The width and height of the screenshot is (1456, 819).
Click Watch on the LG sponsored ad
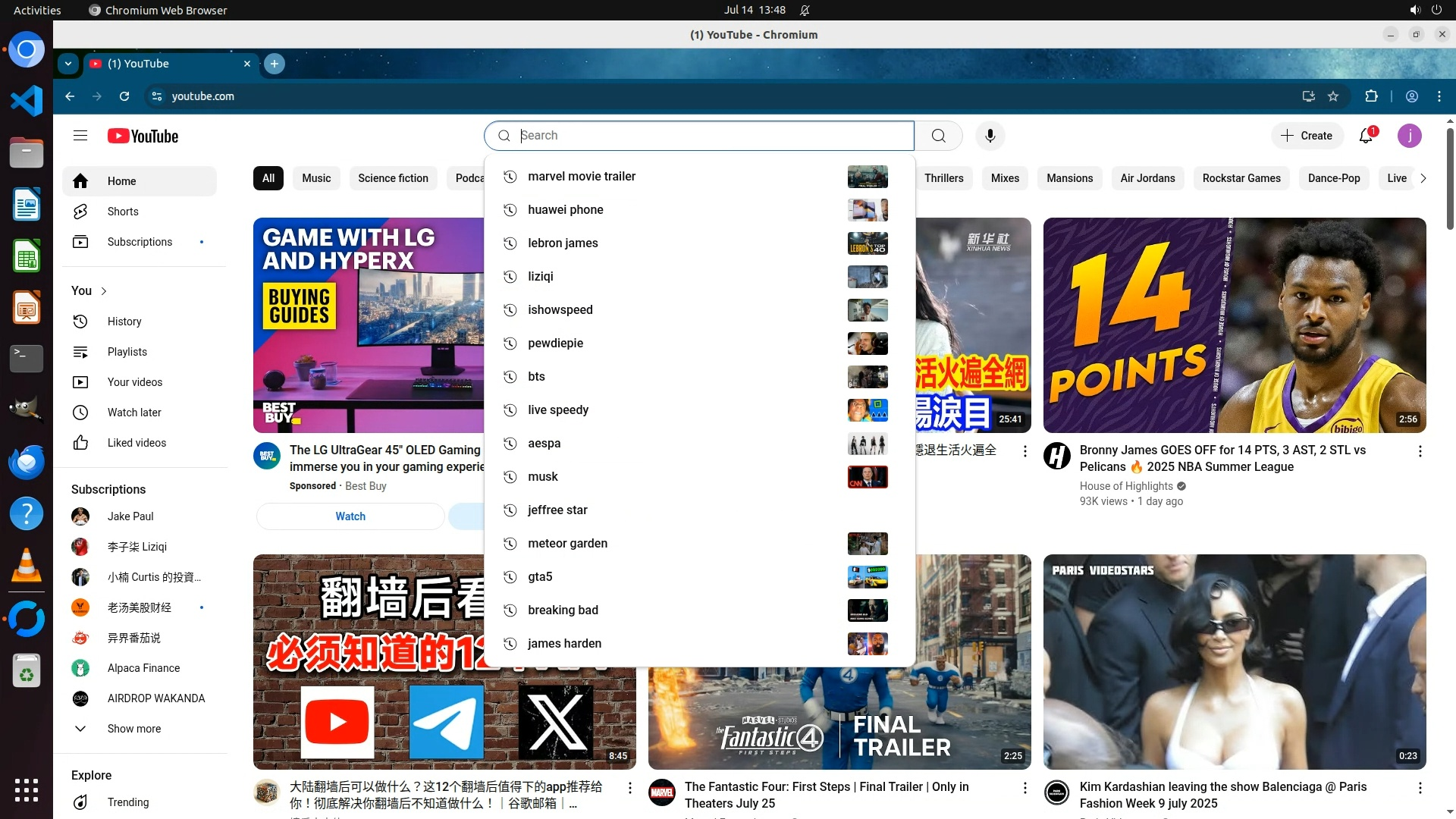(350, 516)
